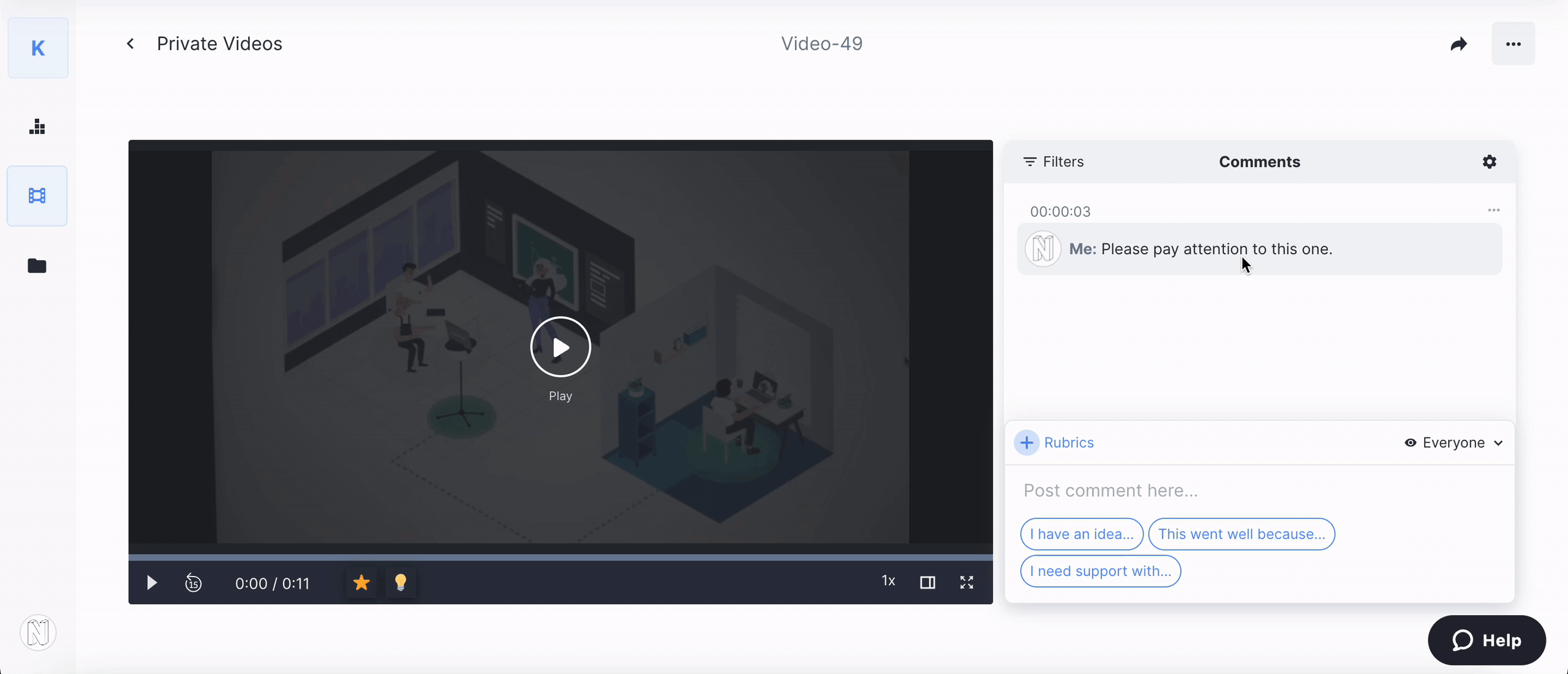The width and height of the screenshot is (1568, 674).
Task: Click the dashboard blocks sidebar icon
Action: click(x=37, y=127)
